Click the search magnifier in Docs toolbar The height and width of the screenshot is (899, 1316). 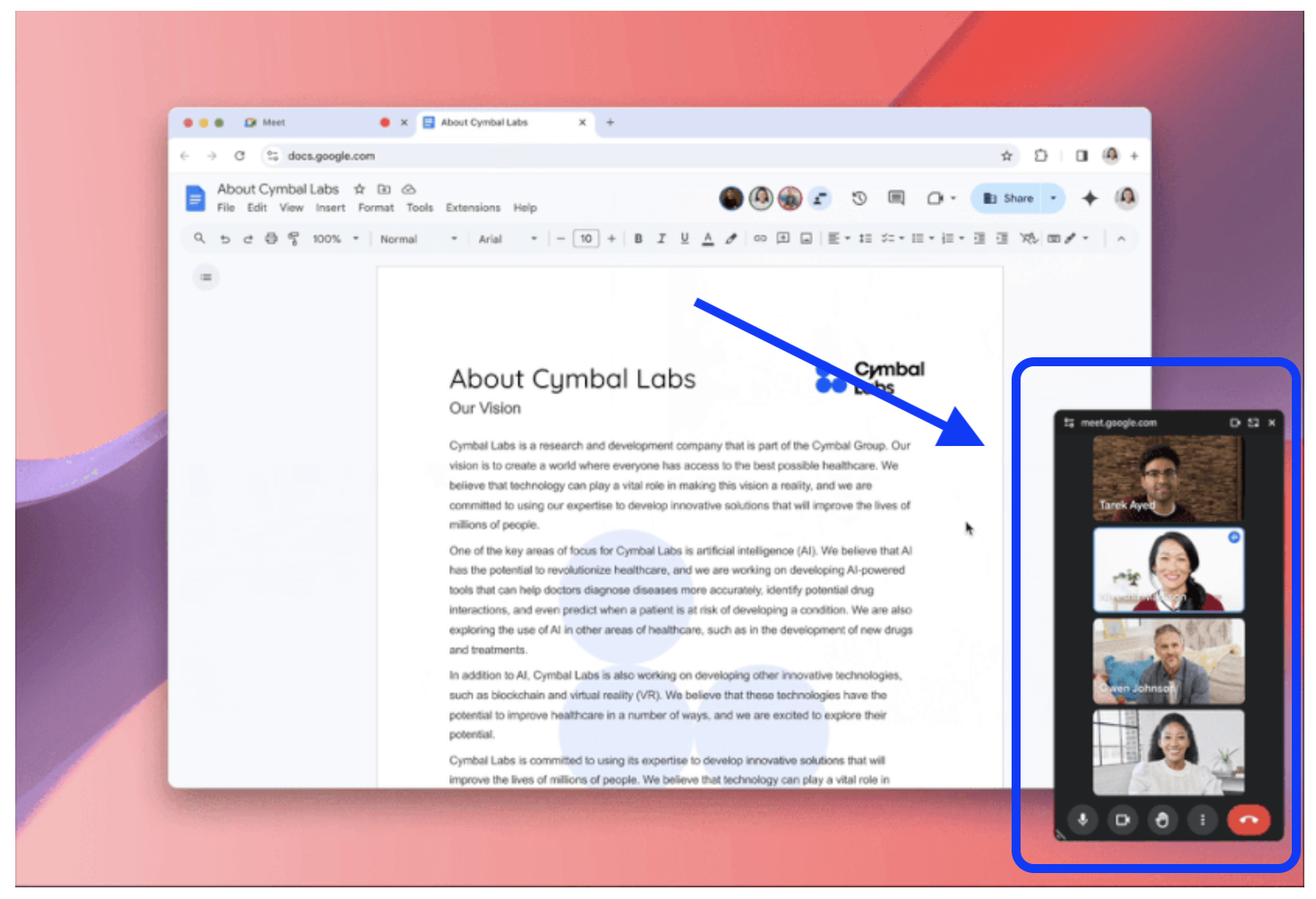pyautogui.click(x=200, y=238)
